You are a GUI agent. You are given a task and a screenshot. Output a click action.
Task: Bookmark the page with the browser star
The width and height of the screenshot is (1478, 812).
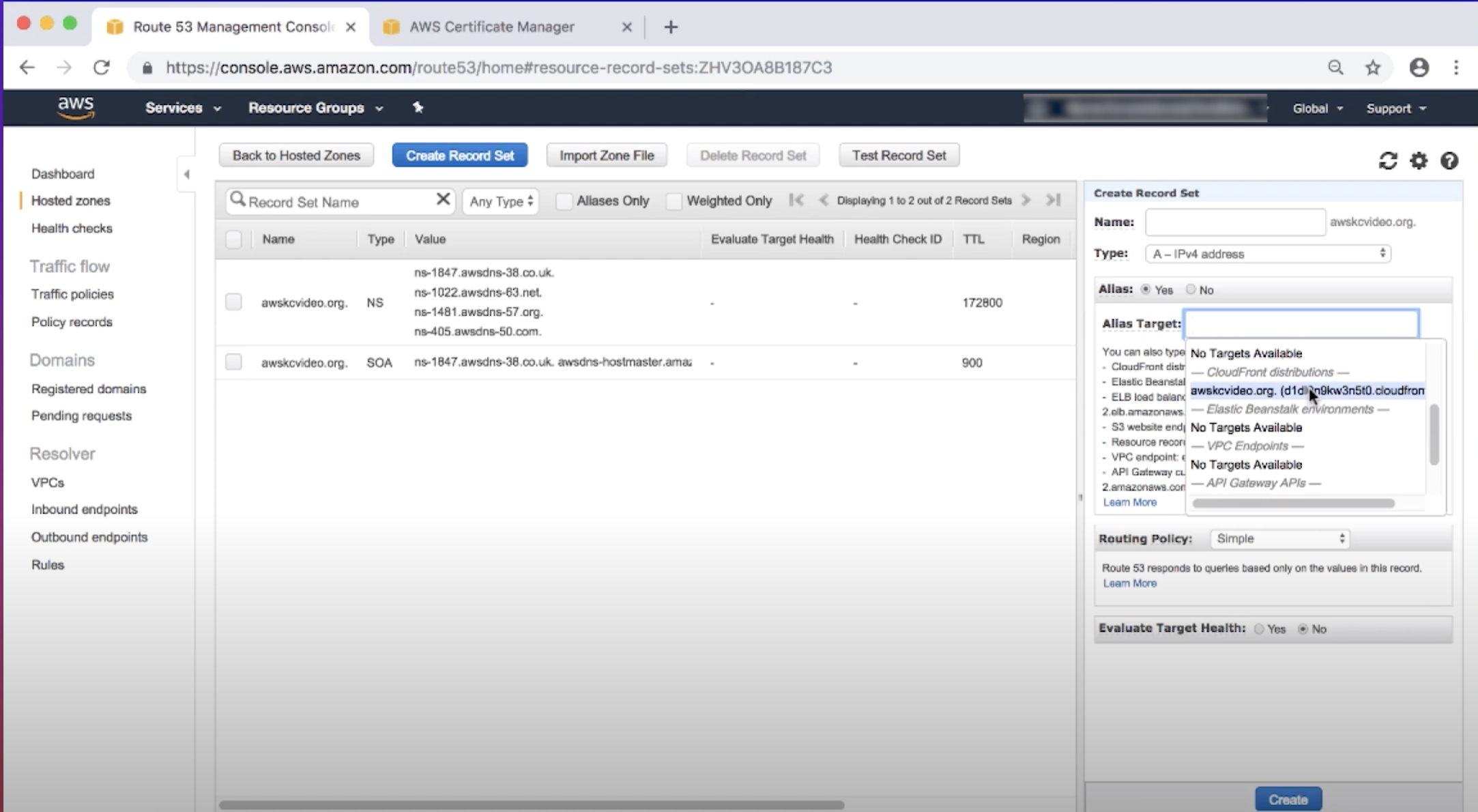click(1373, 67)
